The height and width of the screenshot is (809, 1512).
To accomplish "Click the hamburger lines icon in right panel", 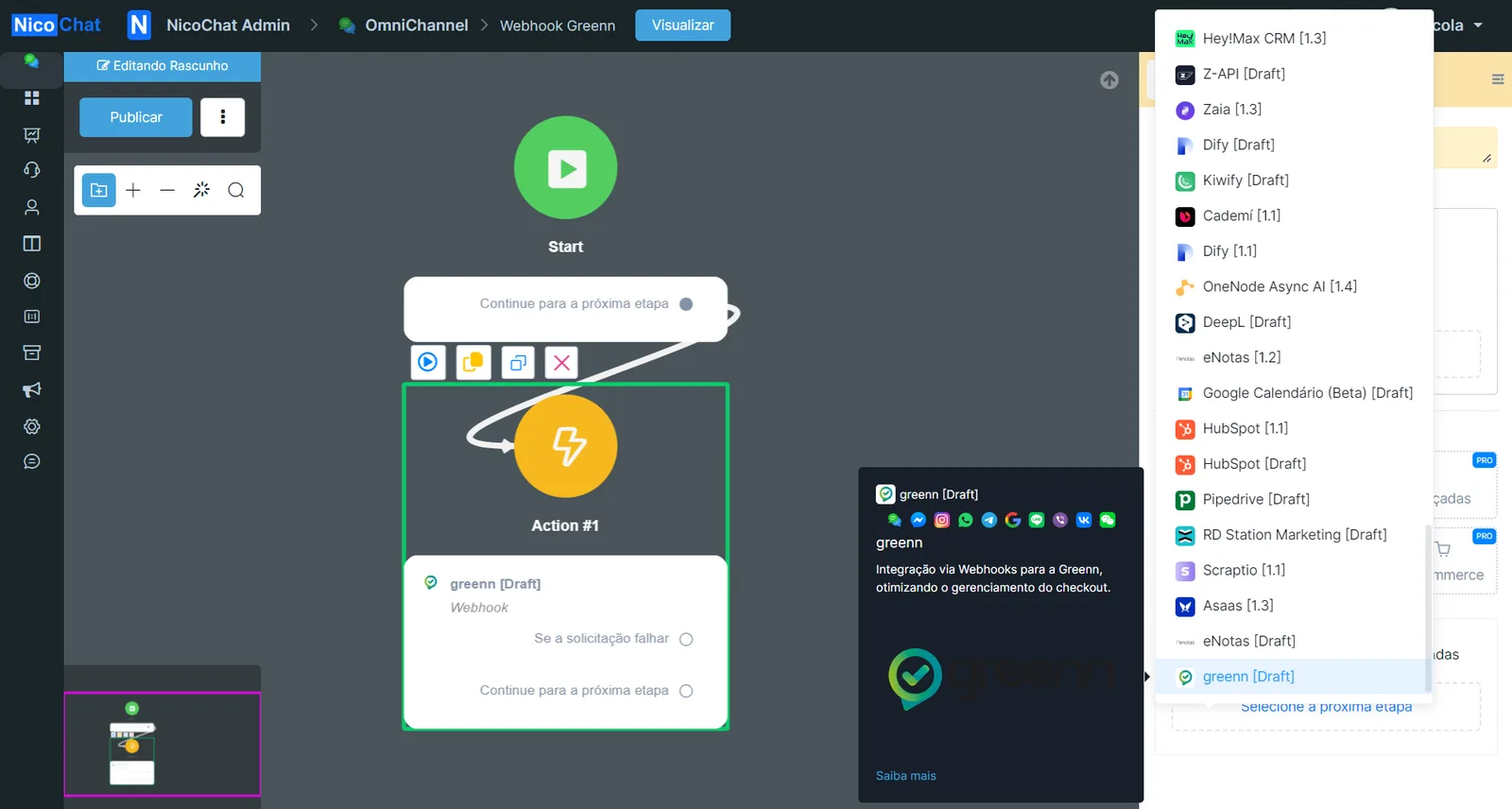I will (1498, 79).
